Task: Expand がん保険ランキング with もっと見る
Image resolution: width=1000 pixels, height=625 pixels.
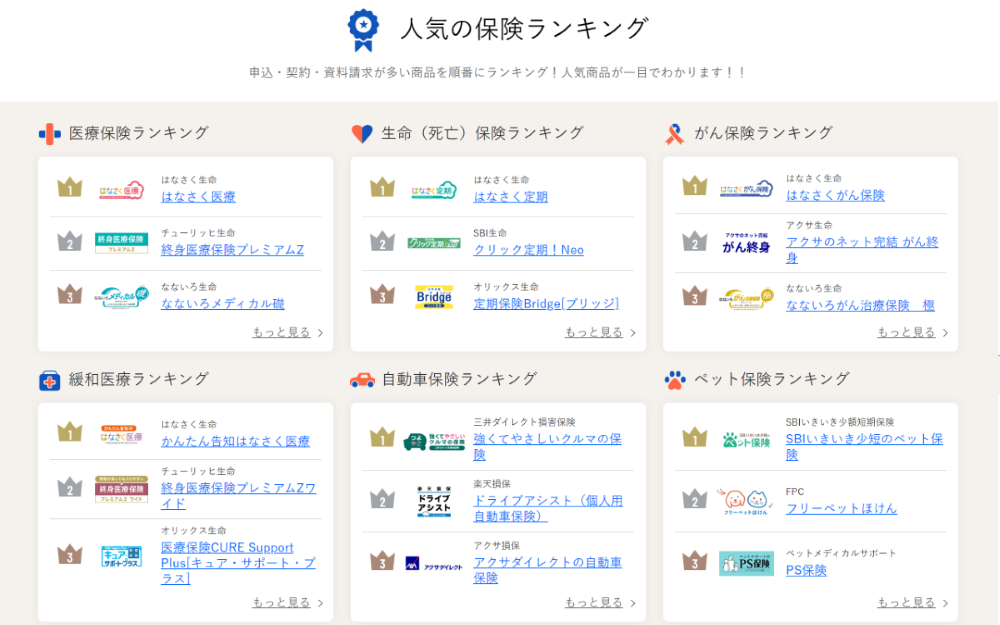Action: pos(912,333)
